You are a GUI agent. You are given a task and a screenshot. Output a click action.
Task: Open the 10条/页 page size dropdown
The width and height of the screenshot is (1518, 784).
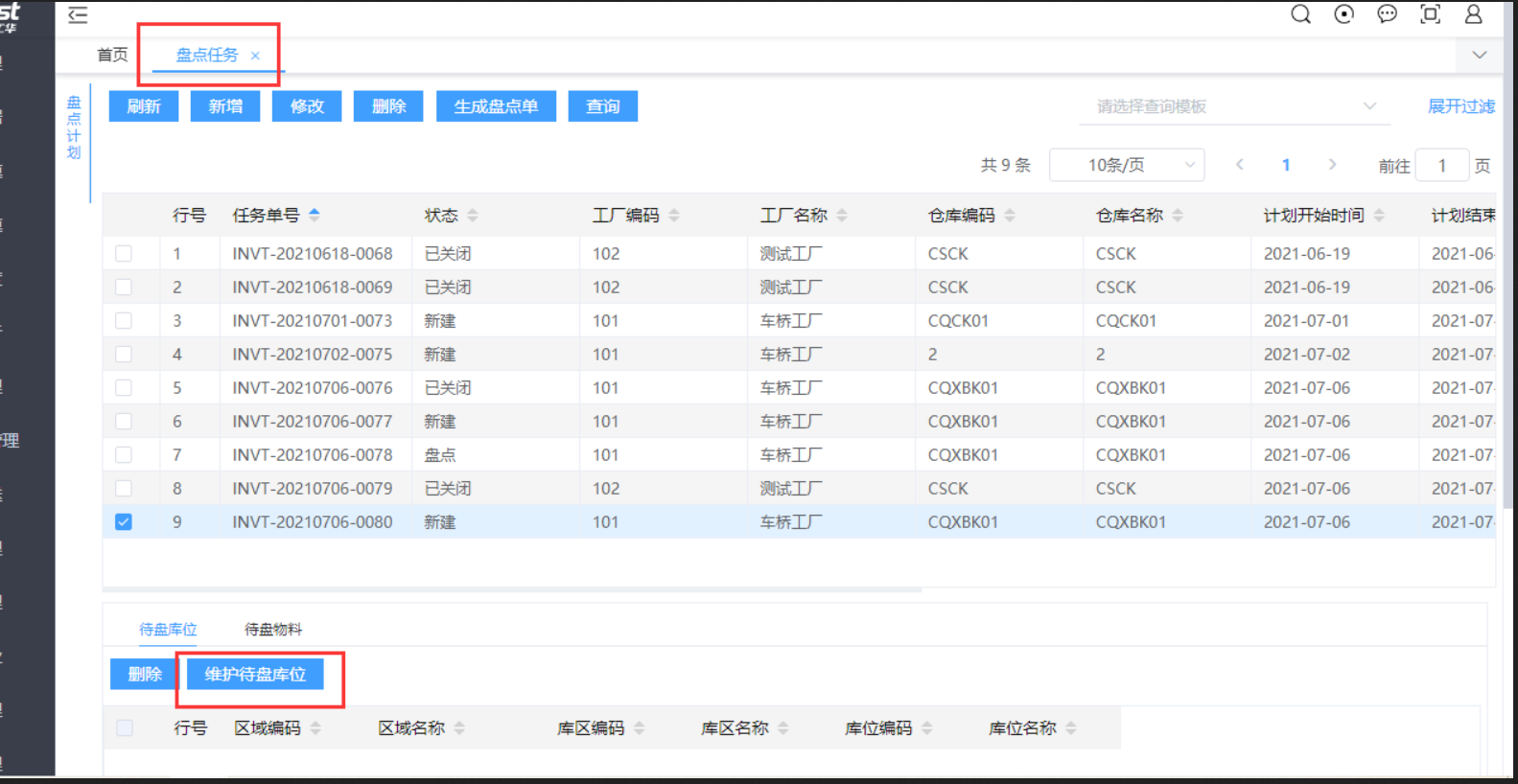(x=1127, y=165)
